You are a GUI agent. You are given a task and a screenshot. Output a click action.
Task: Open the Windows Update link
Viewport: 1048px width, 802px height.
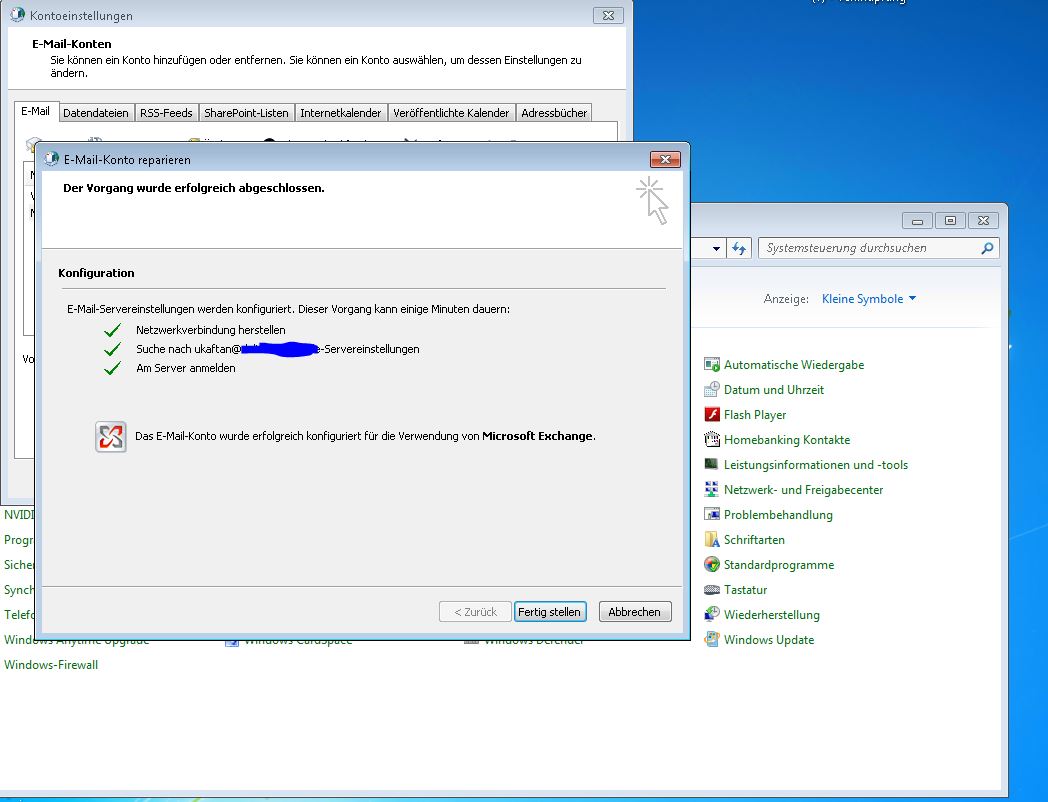click(x=769, y=640)
